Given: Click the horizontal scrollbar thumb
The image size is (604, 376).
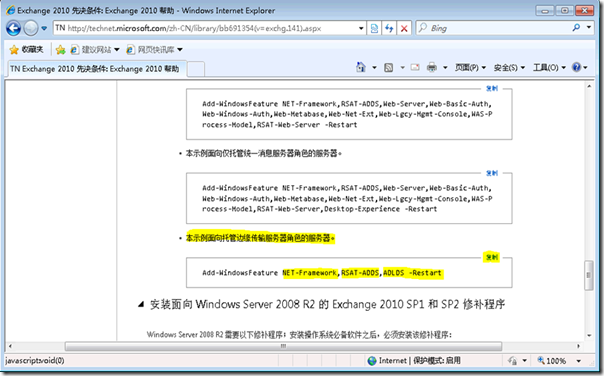Looking at the screenshot, I should [x=283, y=346].
